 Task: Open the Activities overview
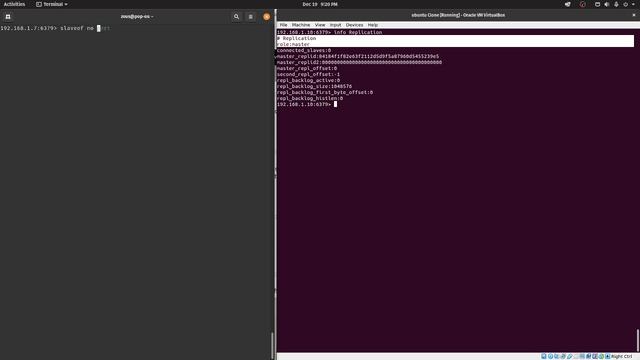click(x=14, y=4)
